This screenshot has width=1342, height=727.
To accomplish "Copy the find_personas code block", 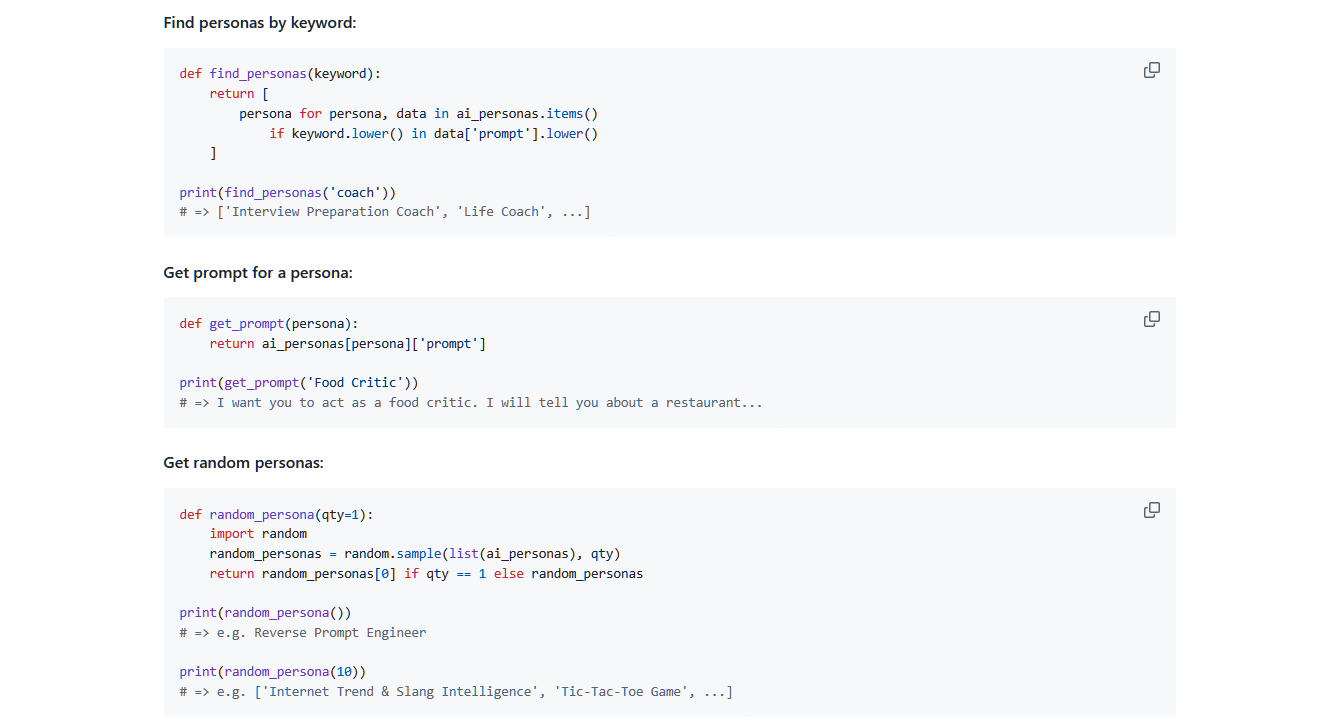I will 1152,70.
